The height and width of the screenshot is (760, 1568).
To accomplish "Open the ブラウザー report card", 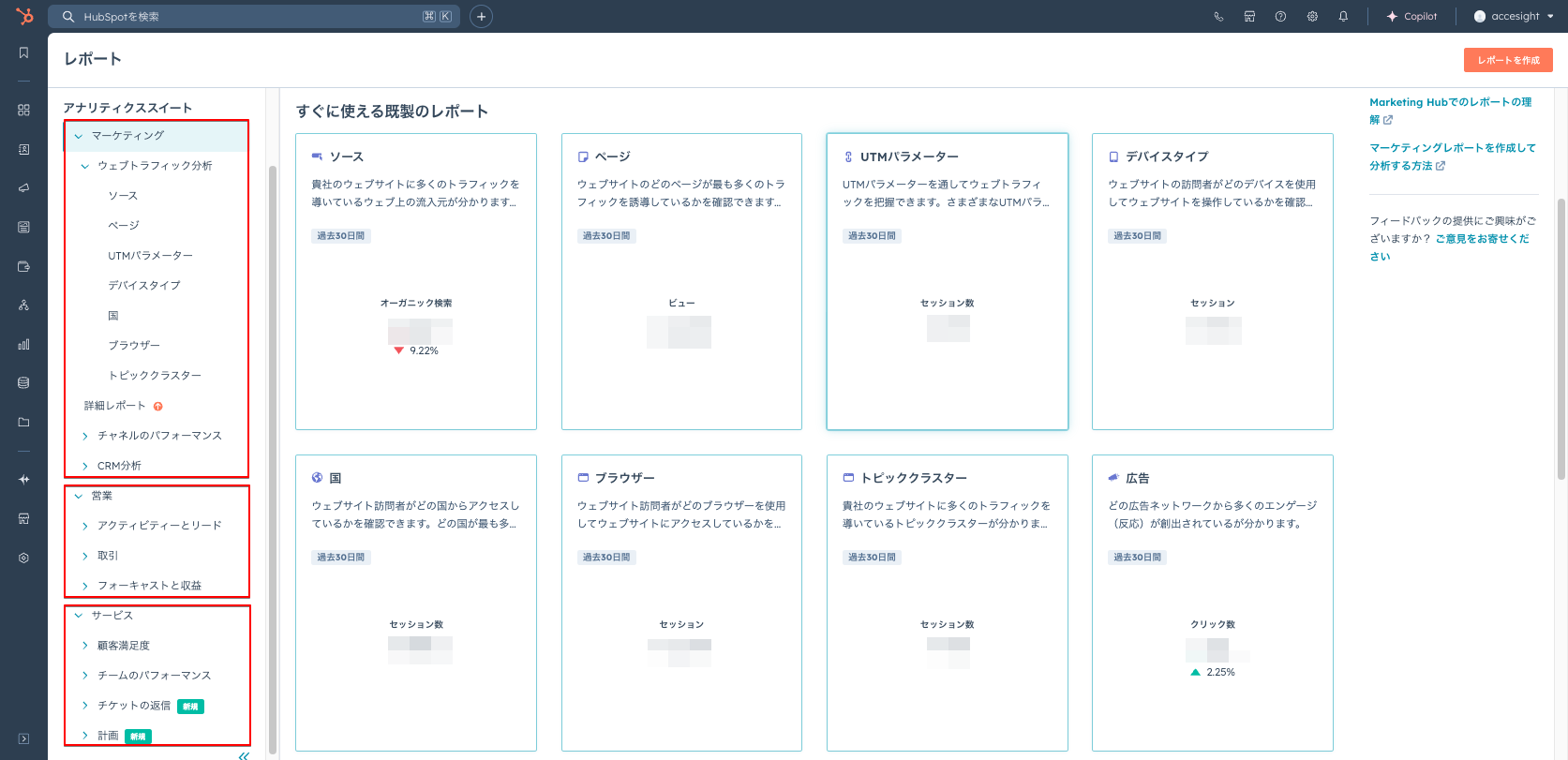I will tap(681, 603).
